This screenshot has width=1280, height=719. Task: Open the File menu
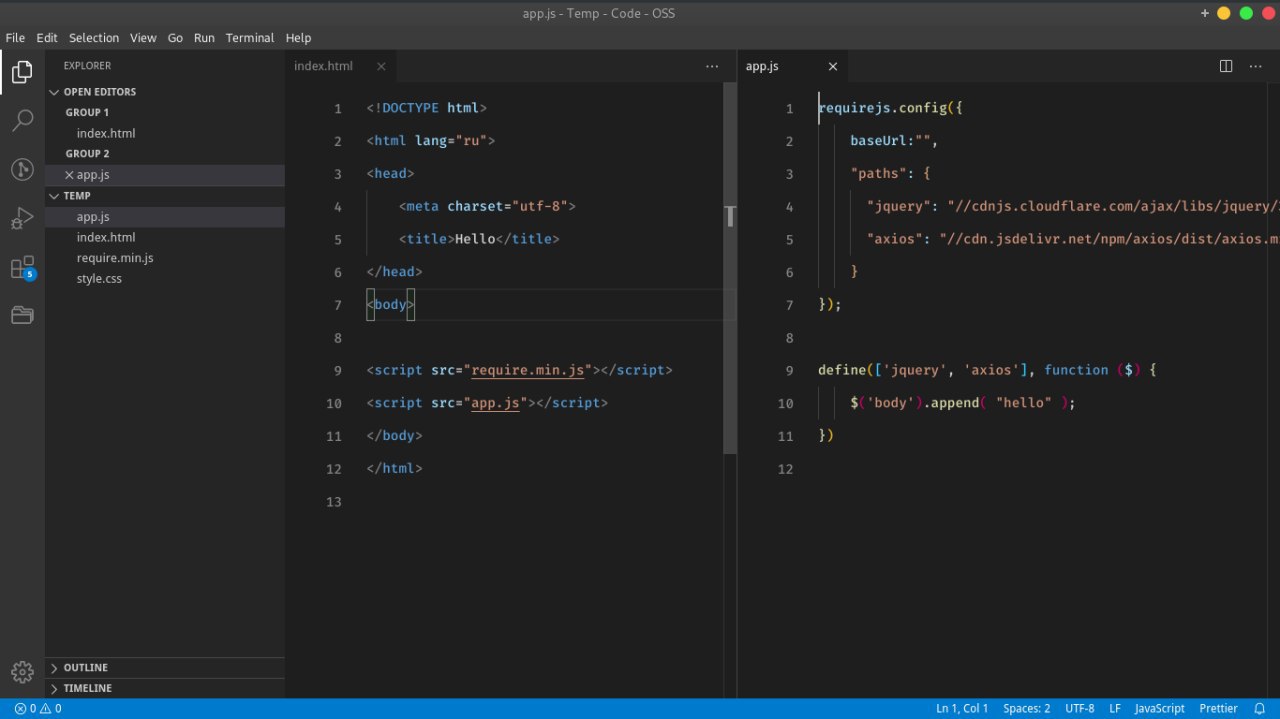(15, 38)
